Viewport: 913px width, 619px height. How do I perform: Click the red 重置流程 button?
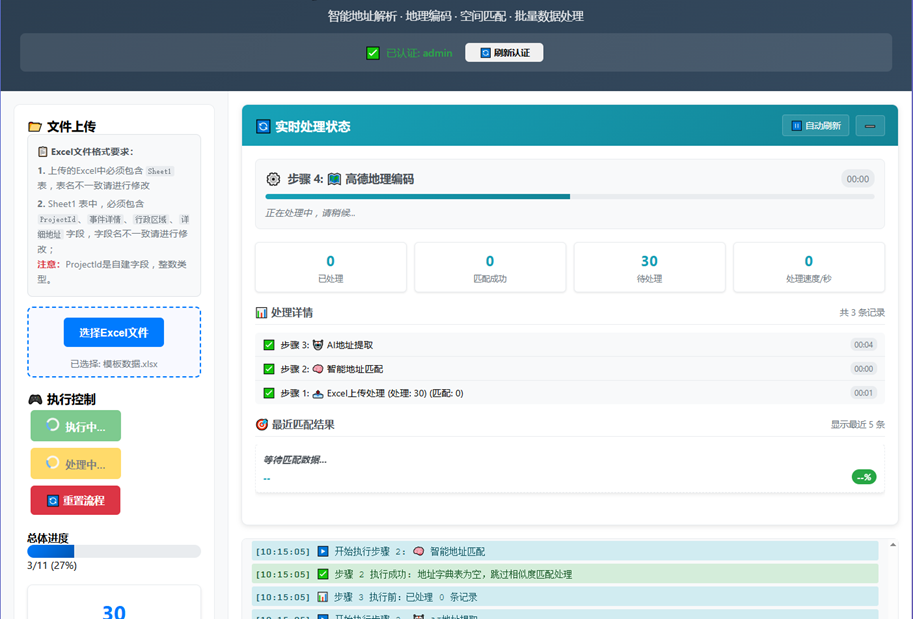coord(75,500)
